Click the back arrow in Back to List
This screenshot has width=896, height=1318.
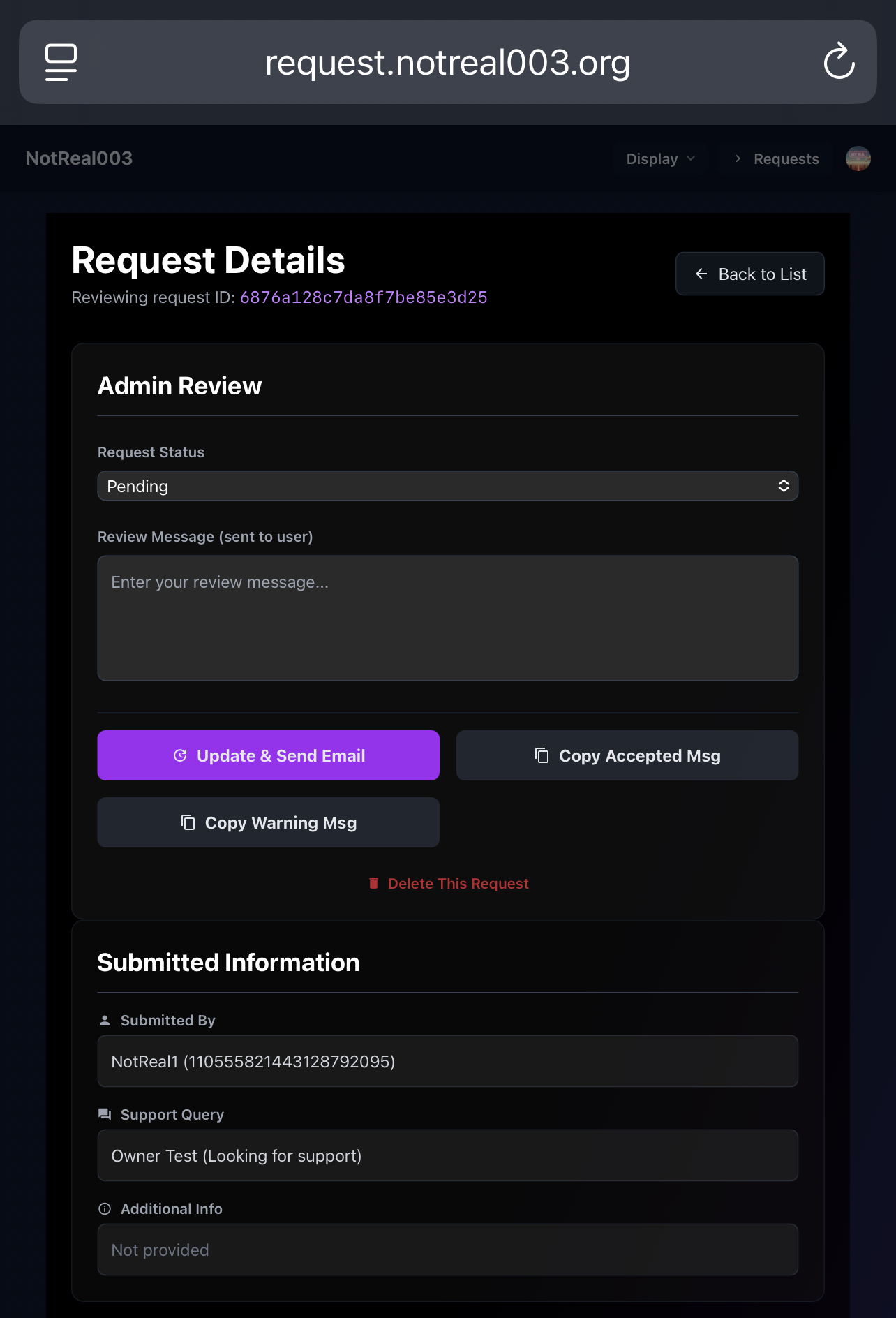coord(701,274)
